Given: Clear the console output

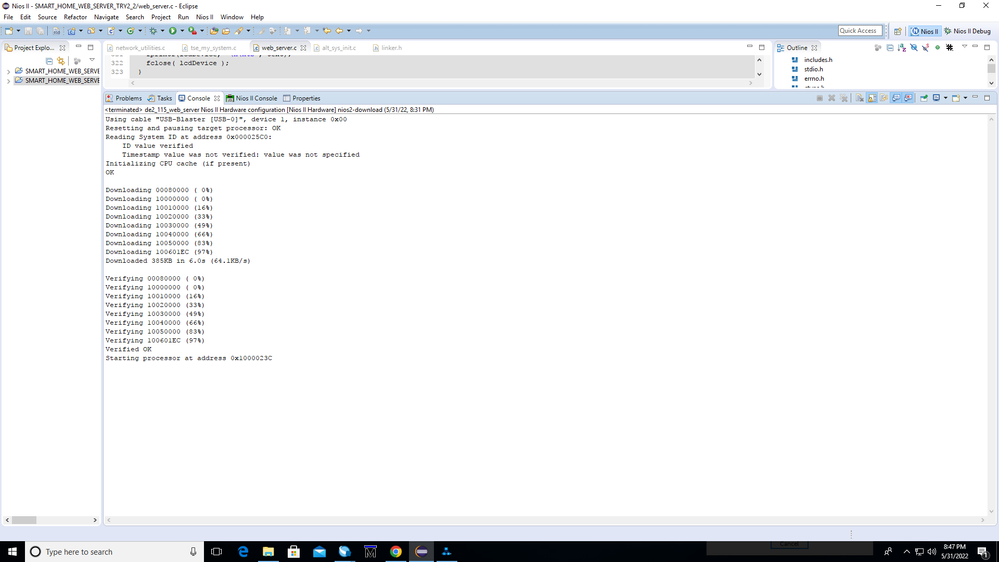Looking at the screenshot, I should point(859,98).
